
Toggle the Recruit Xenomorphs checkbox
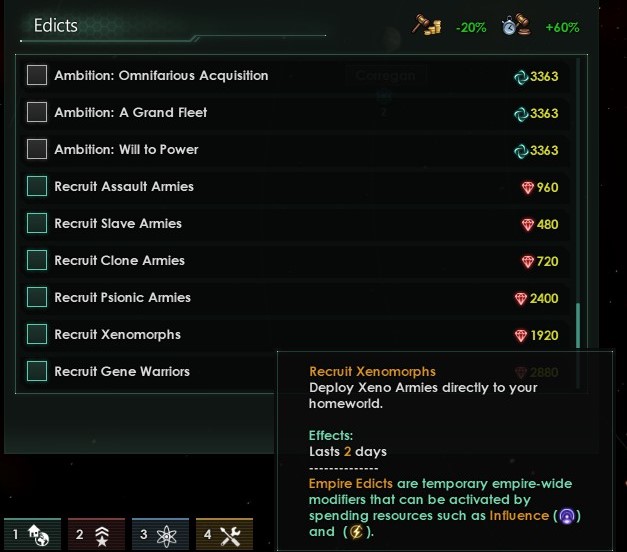37,334
